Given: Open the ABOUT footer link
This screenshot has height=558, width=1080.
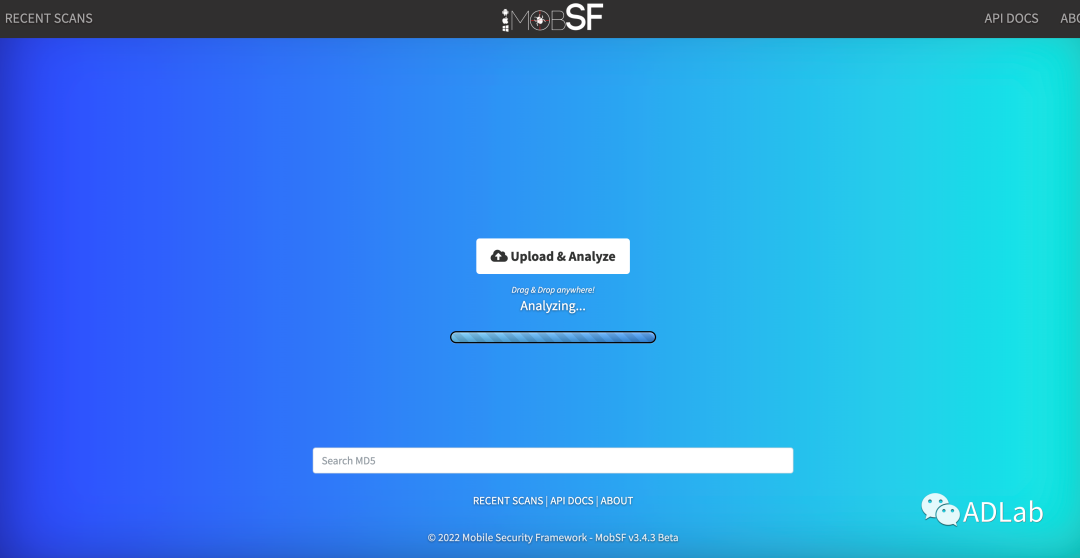Looking at the screenshot, I should click(x=616, y=501).
